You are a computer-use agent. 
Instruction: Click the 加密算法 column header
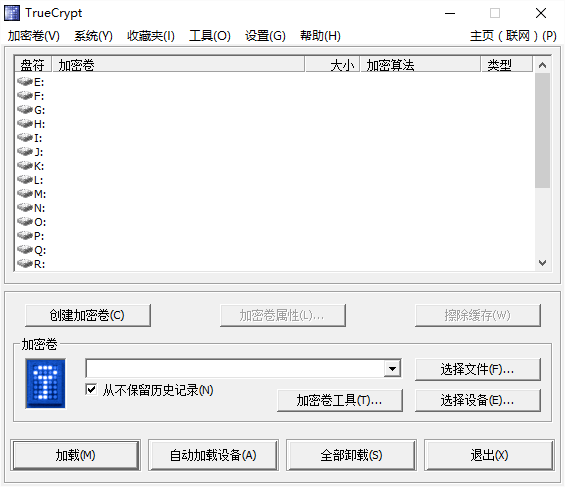pos(421,65)
